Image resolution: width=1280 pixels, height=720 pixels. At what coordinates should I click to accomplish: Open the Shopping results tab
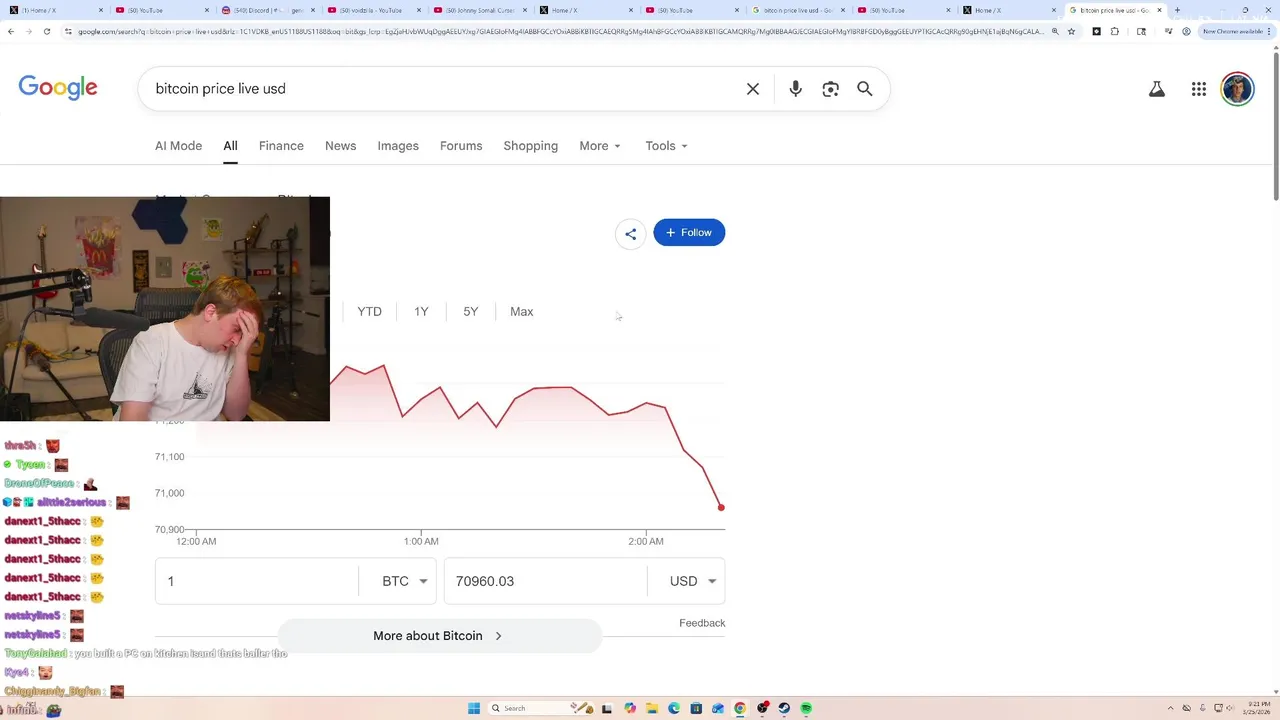531,146
